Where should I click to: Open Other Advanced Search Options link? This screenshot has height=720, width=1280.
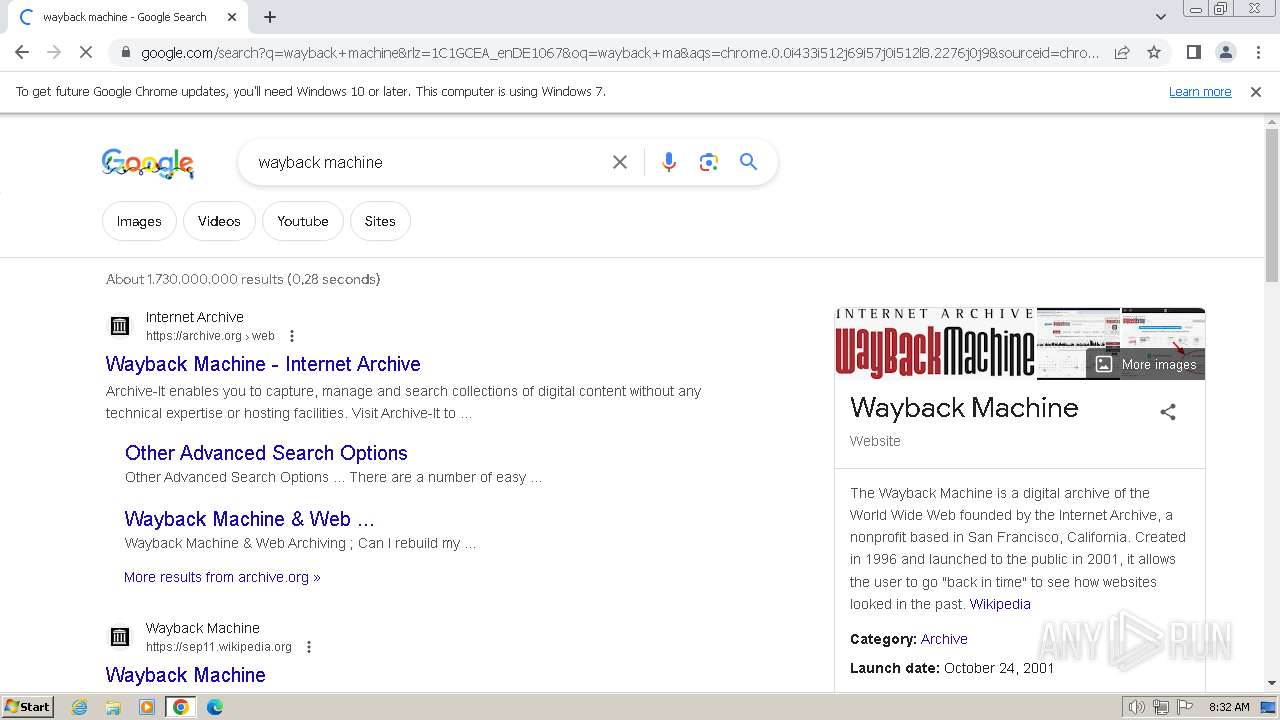click(x=266, y=453)
